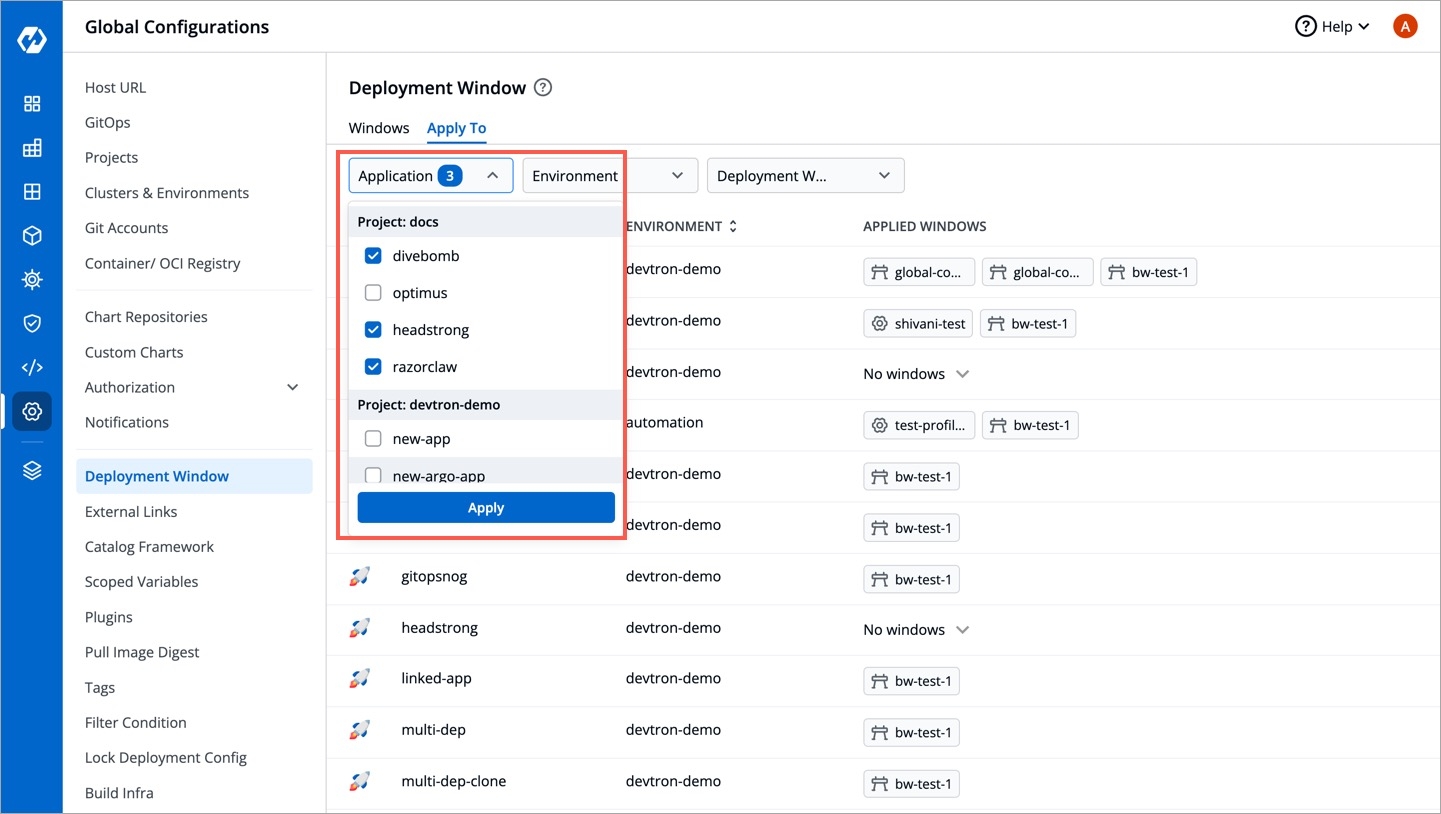Open the Help menu
The width and height of the screenshot is (1441, 814).
pos(1332,27)
